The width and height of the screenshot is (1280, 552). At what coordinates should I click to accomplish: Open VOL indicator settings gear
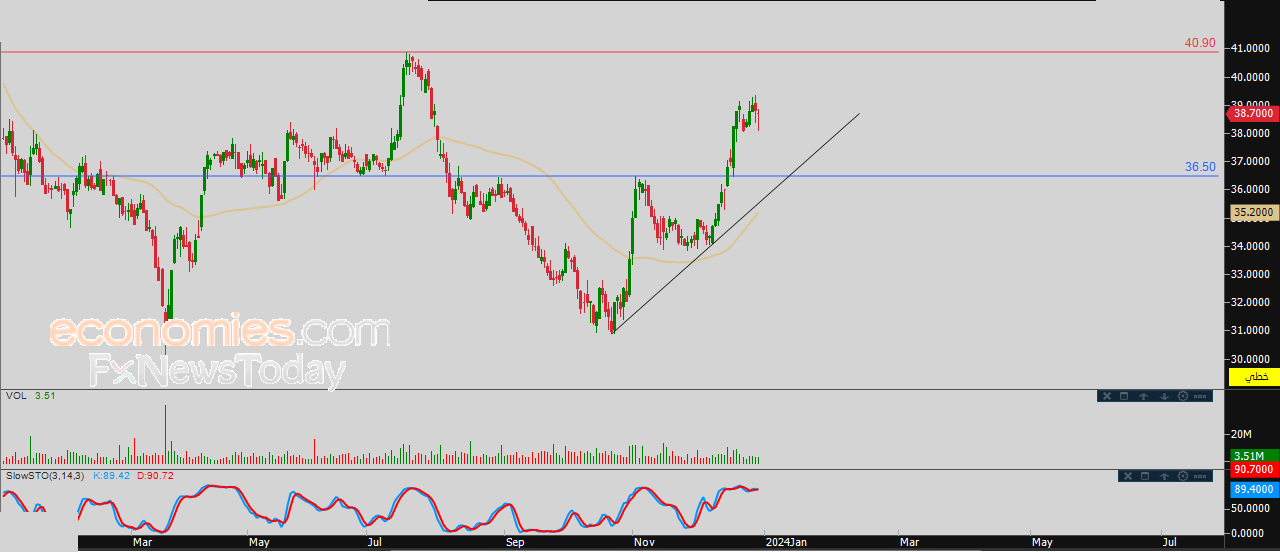click(x=1183, y=396)
